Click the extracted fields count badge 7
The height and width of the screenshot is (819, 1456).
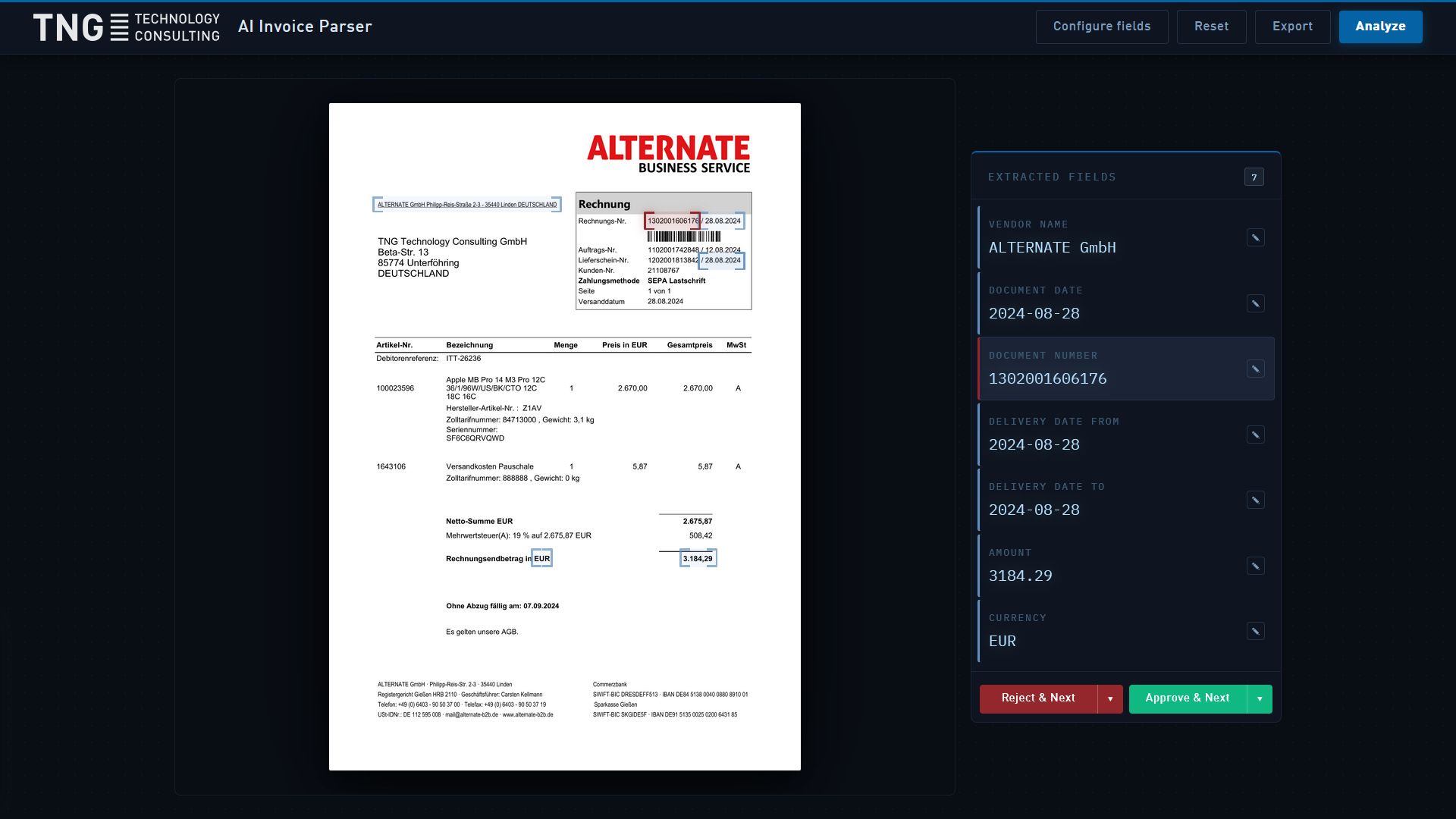1254,177
